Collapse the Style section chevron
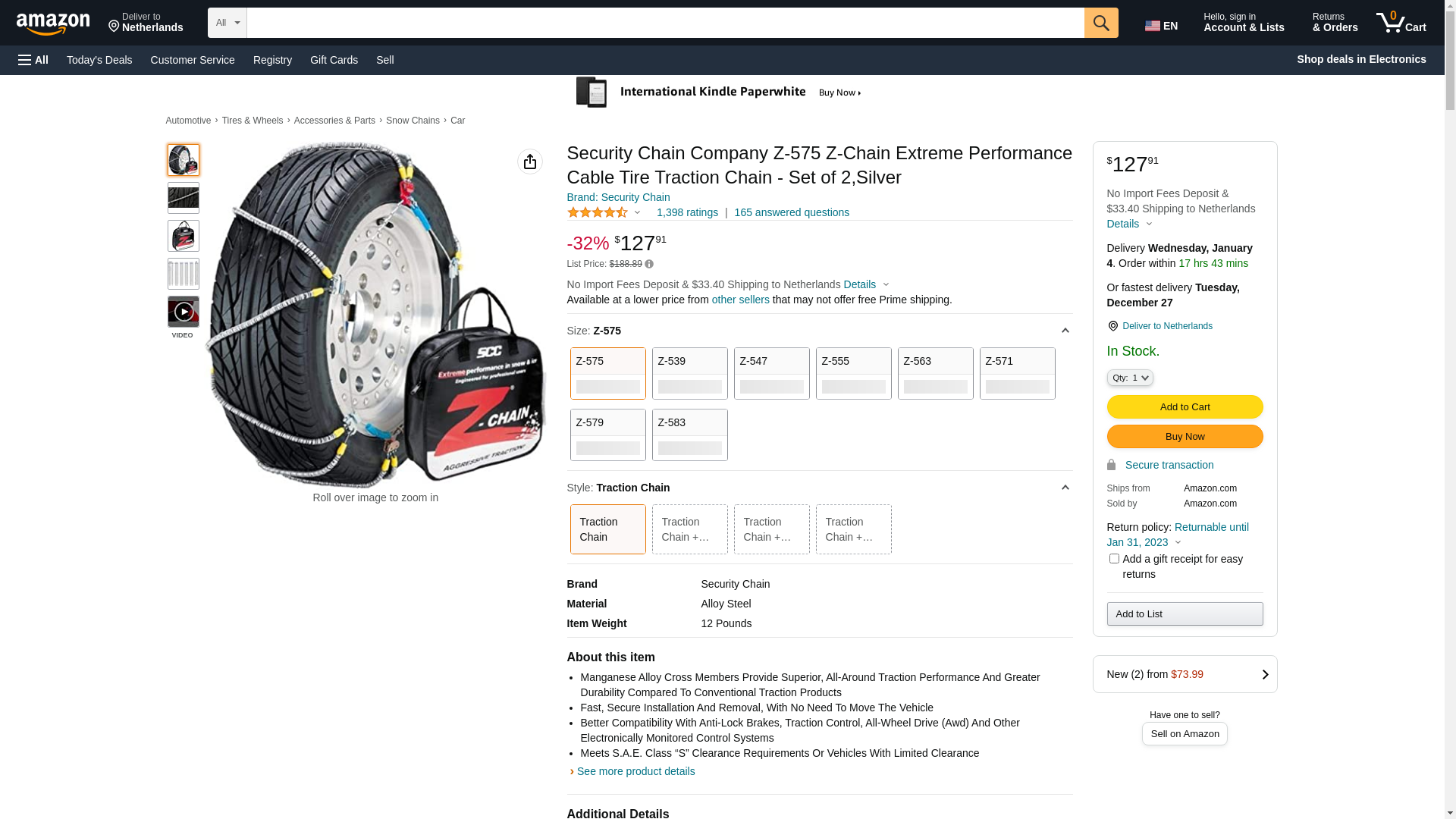Image resolution: width=1456 pixels, height=819 pixels. [x=1065, y=488]
